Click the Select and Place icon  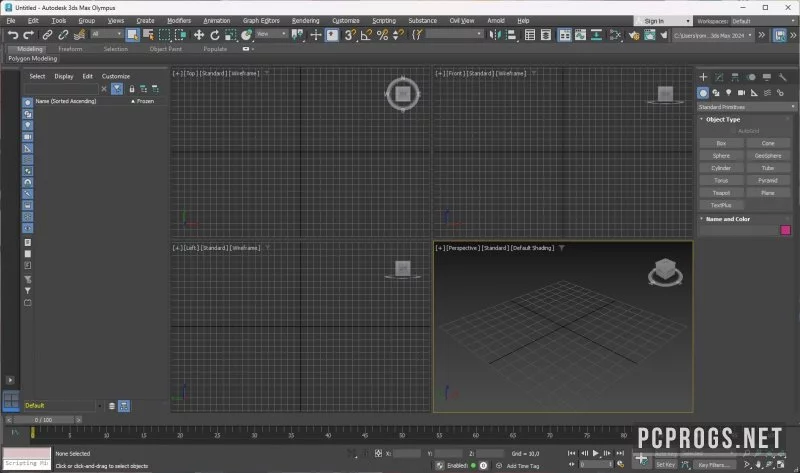[x=247, y=35]
